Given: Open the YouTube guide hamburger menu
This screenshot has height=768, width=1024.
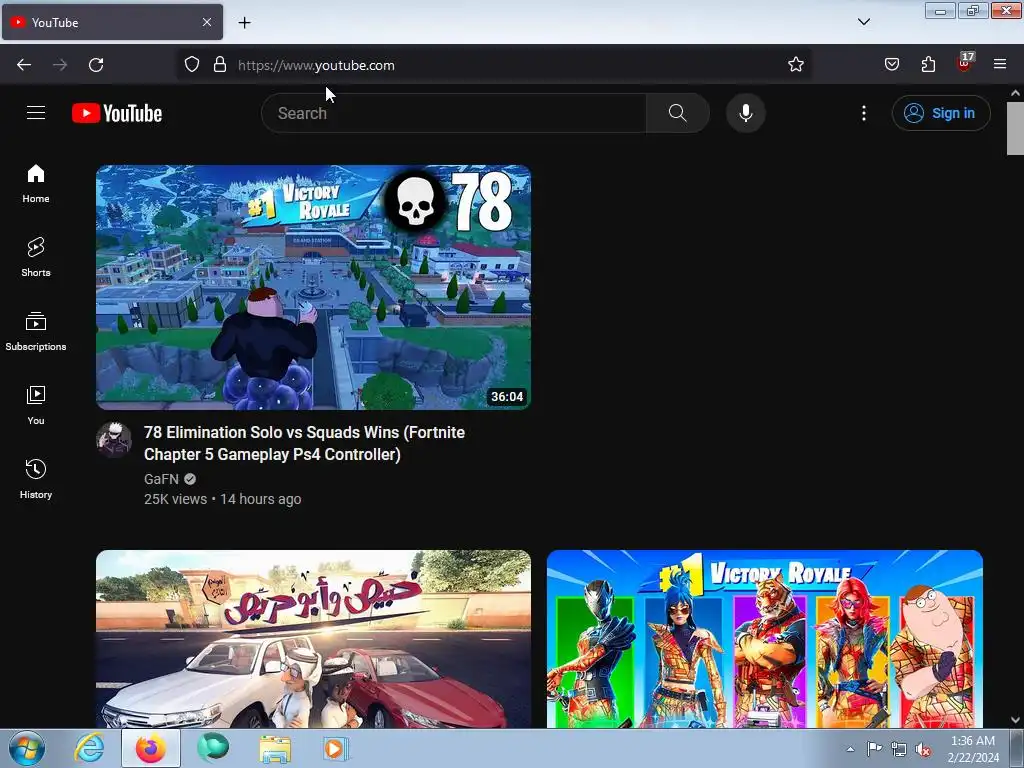Looking at the screenshot, I should coord(36,113).
